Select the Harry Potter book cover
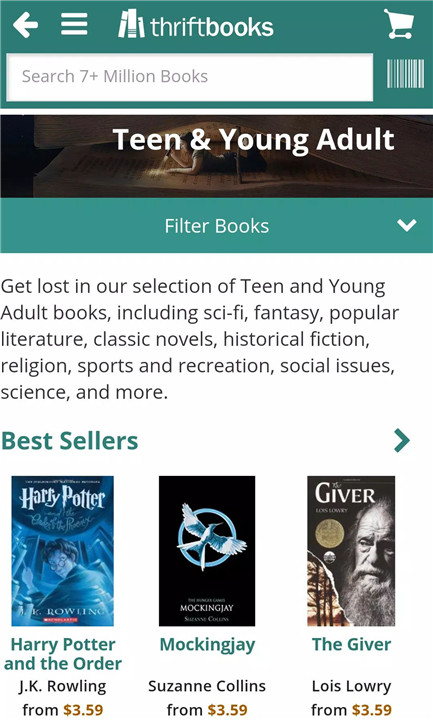Screen dimensions: 433x720 pyautogui.click(x=62, y=551)
